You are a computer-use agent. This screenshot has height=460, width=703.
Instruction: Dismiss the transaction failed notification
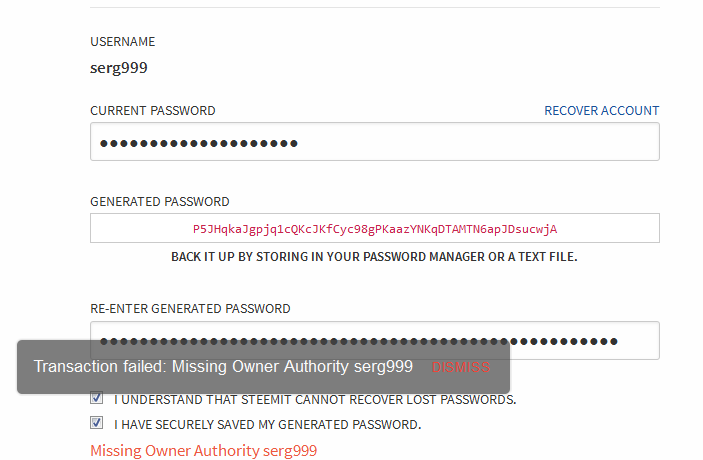click(x=461, y=367)
